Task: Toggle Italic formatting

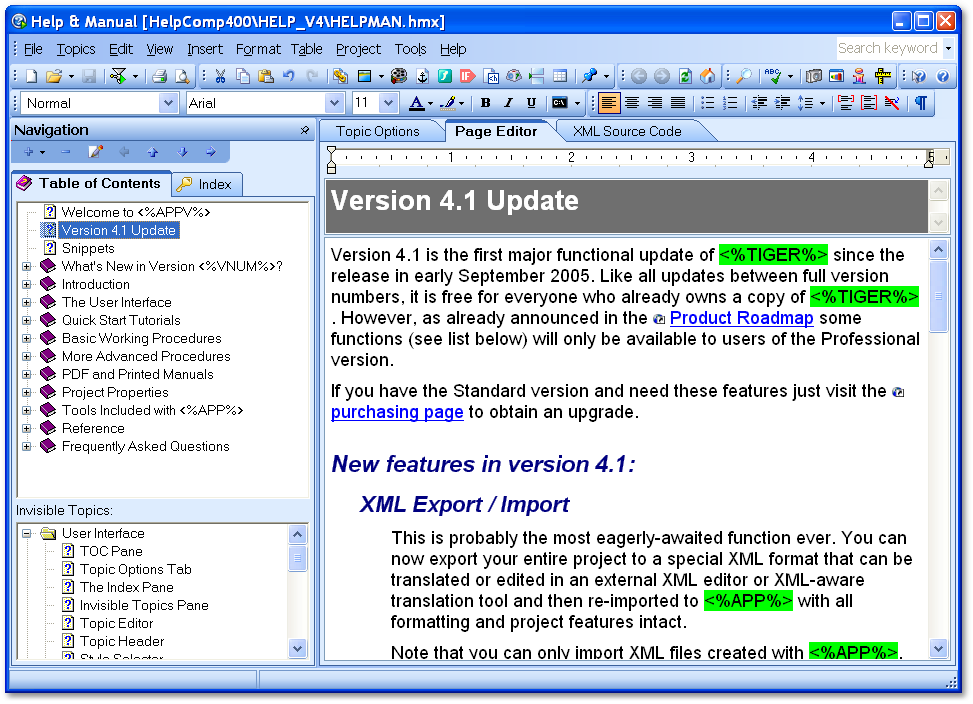Action: (509, 103)
